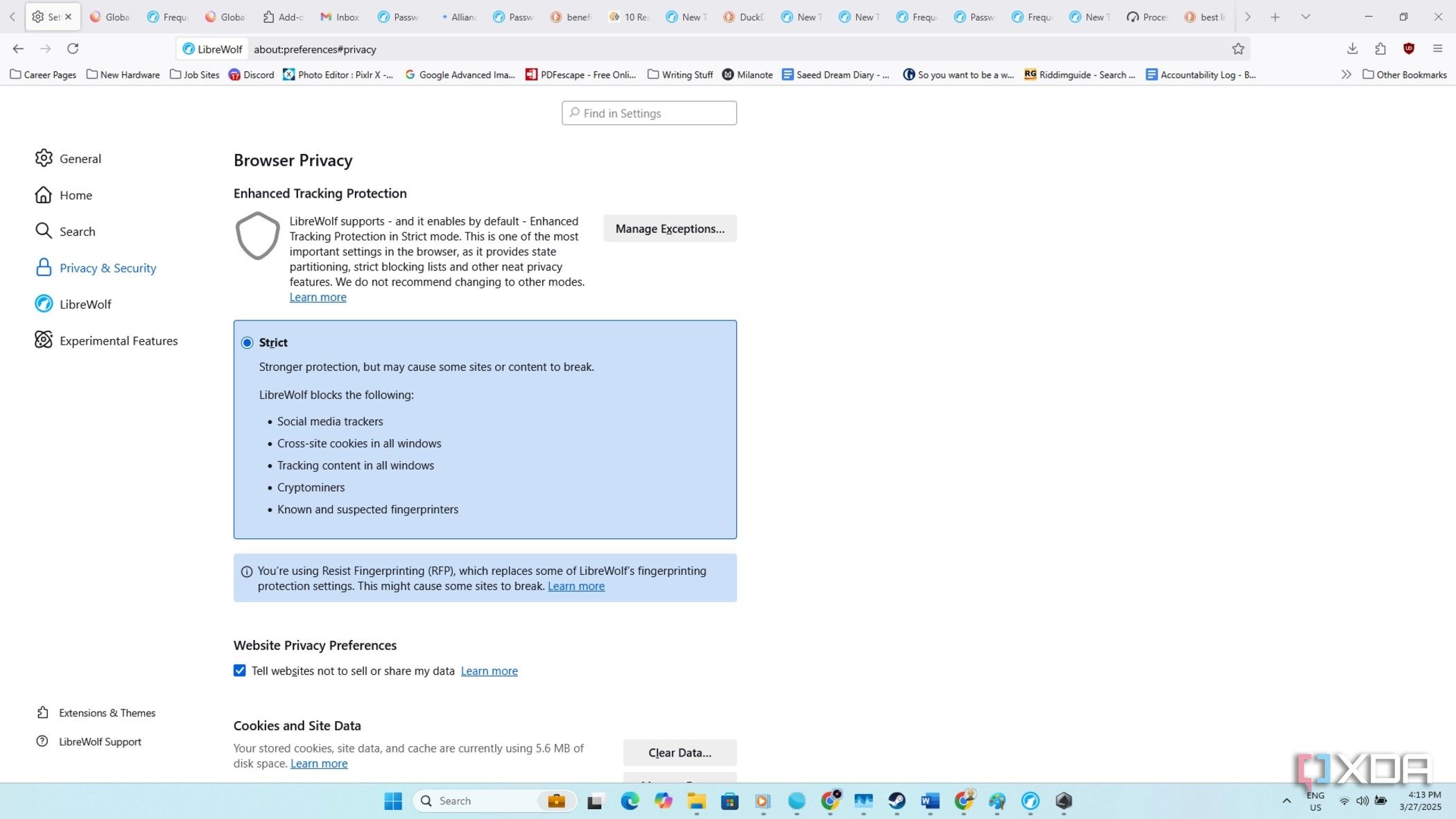The image size is (1456, 819).
Task: Open Career Pages bookmark folder
Action: point(43,74)
